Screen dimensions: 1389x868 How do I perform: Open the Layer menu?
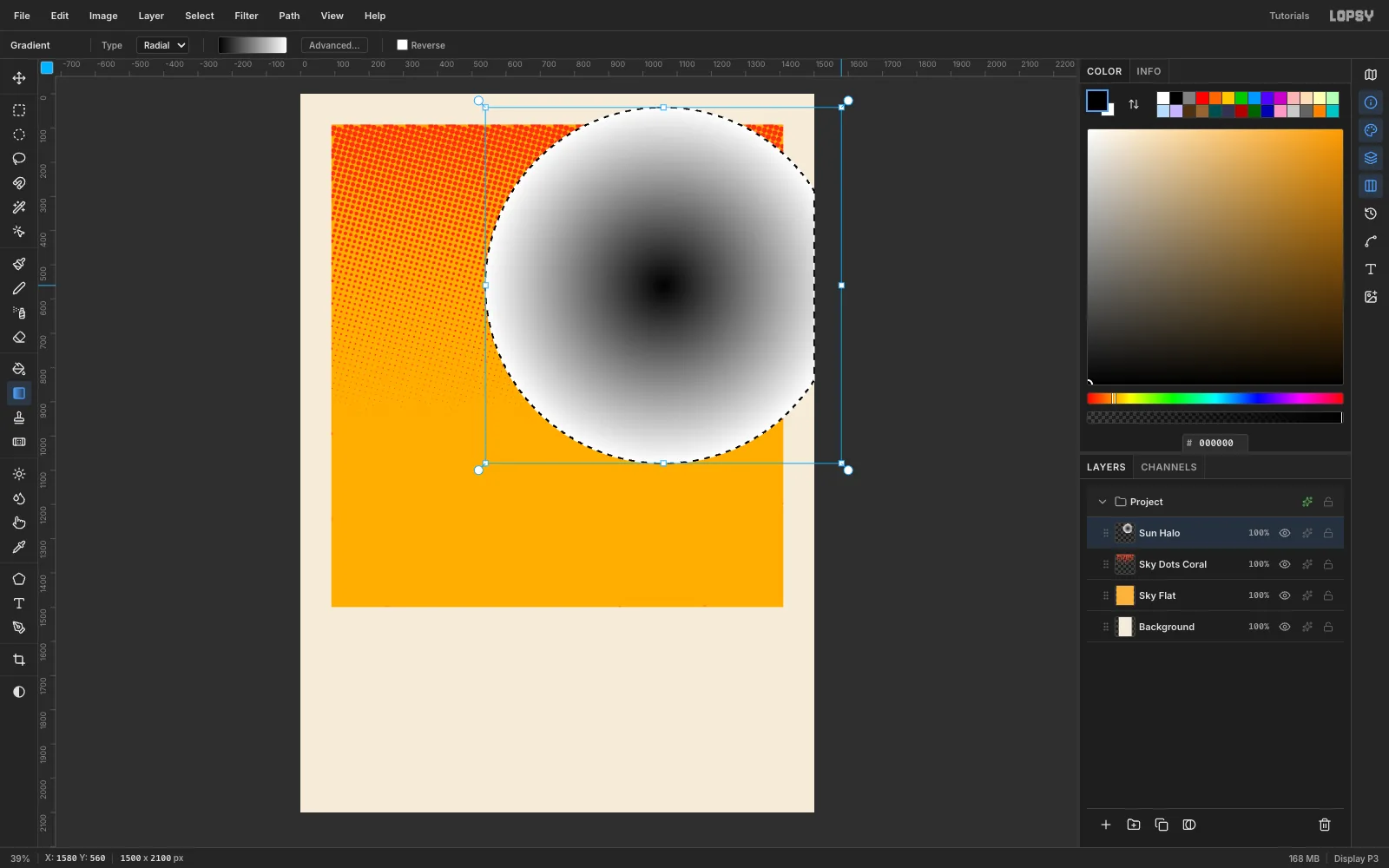151,16
